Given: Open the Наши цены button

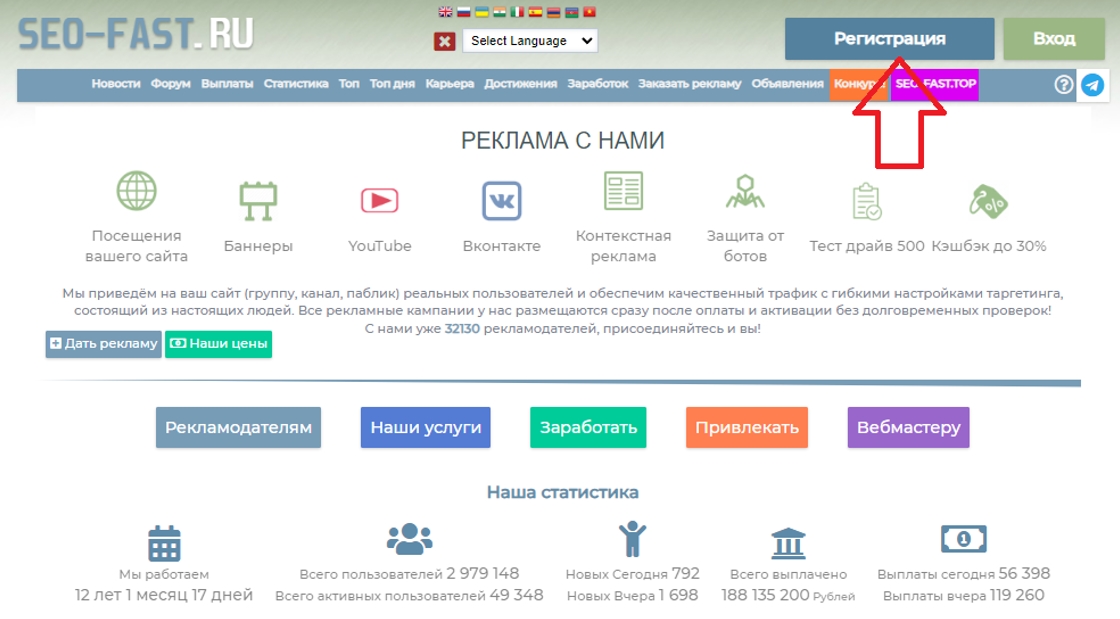Looking at the screenshot, I should [219, 343].
